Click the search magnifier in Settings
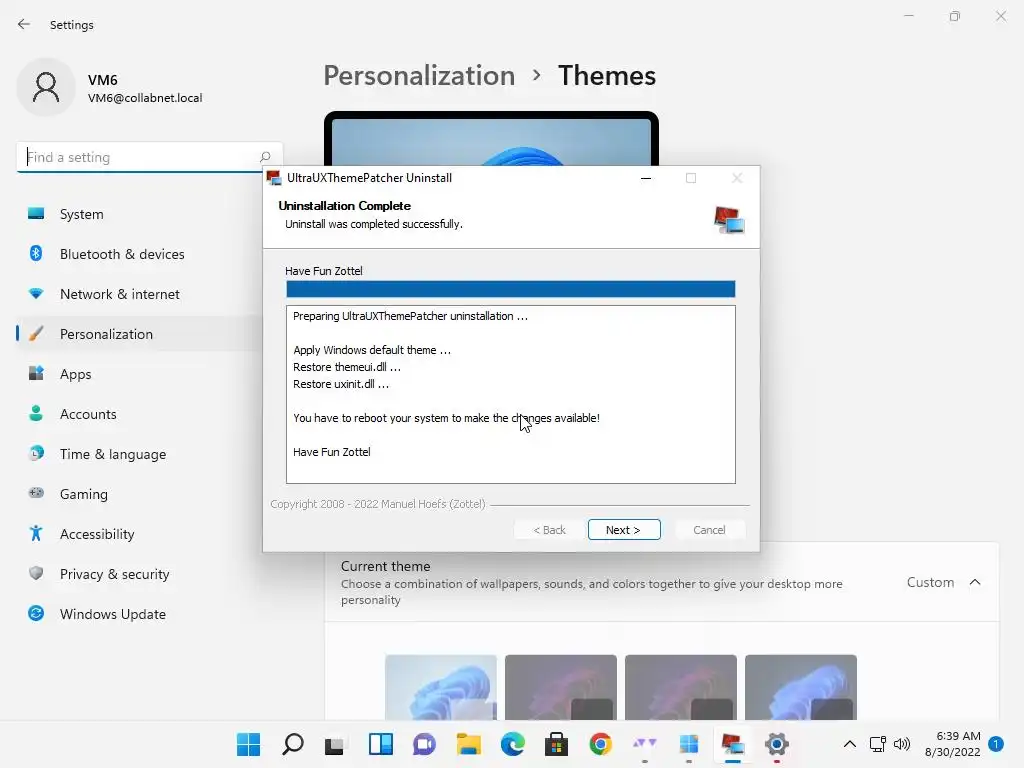 tap(265, 157)
